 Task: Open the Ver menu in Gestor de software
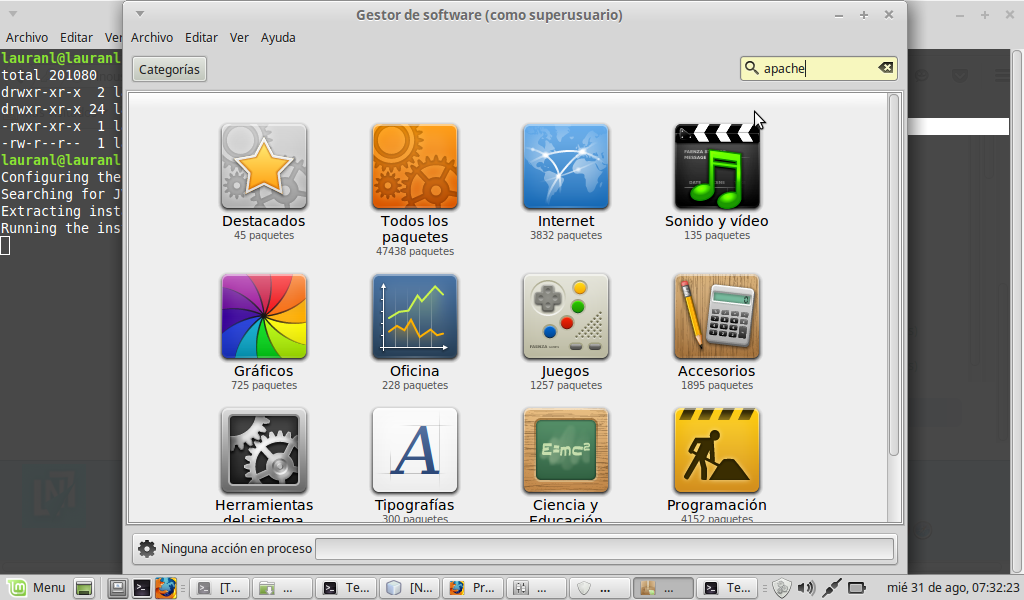[x=239, y=37]
